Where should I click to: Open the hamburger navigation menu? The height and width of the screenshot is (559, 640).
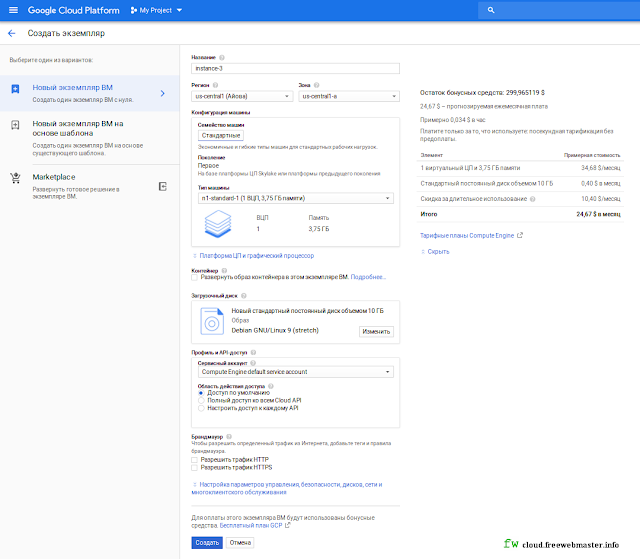coord(13,10)
